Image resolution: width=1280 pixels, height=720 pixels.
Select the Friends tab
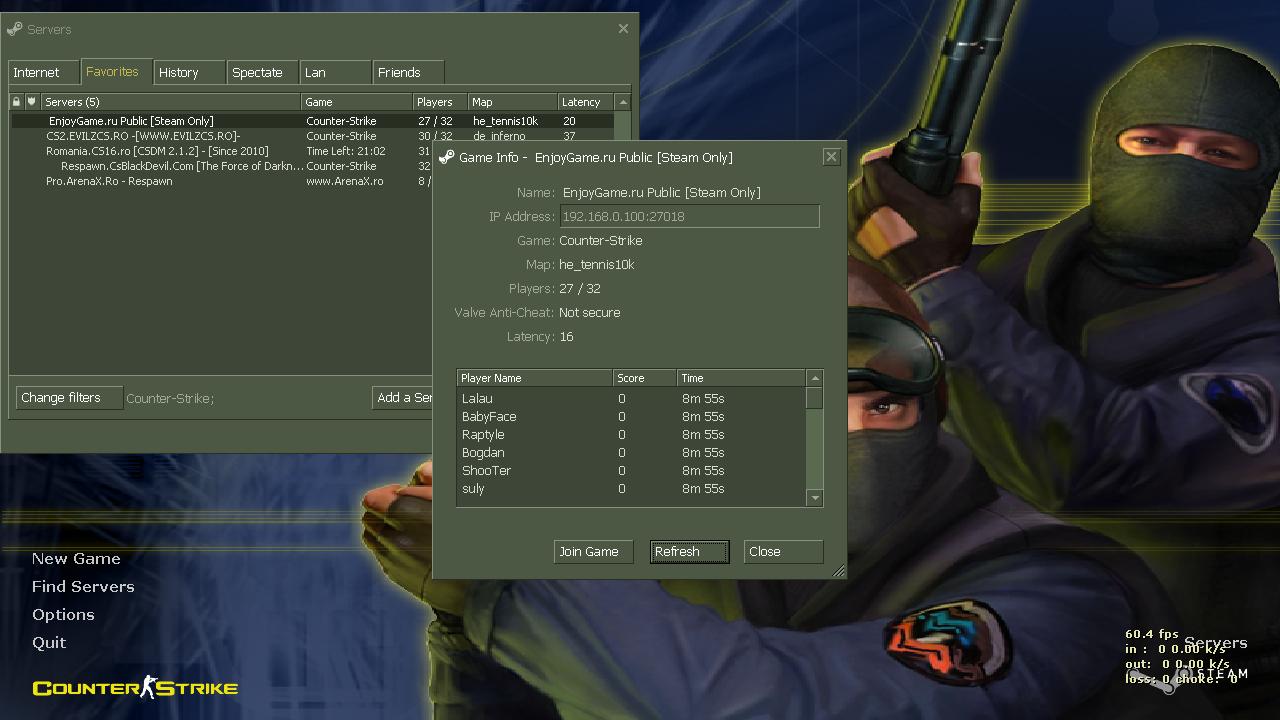point(399,73)
